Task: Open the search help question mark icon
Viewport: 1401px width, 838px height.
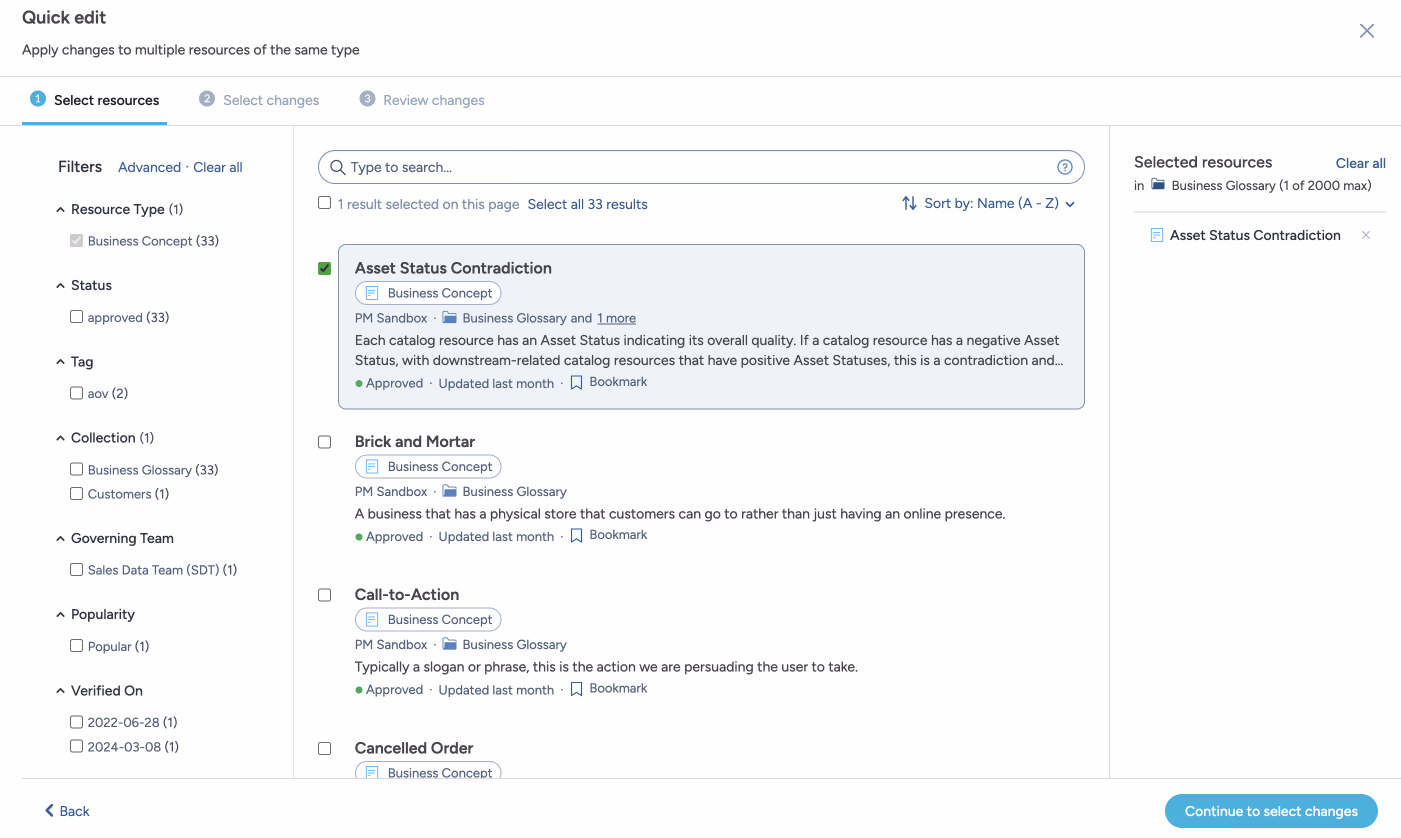Action: pyautogui.click(x=1064, y=167)
